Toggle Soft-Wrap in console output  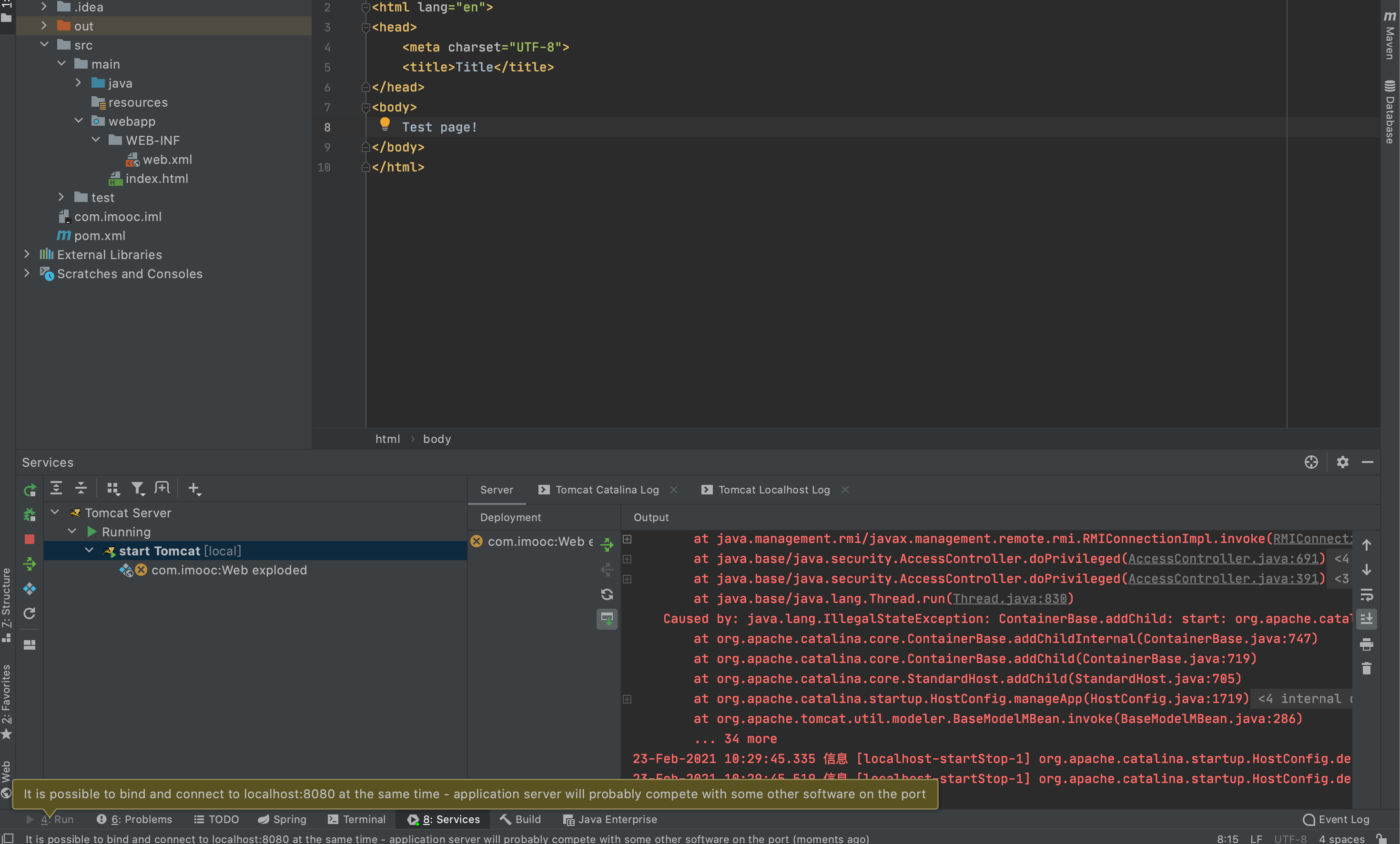(1367, 595)
